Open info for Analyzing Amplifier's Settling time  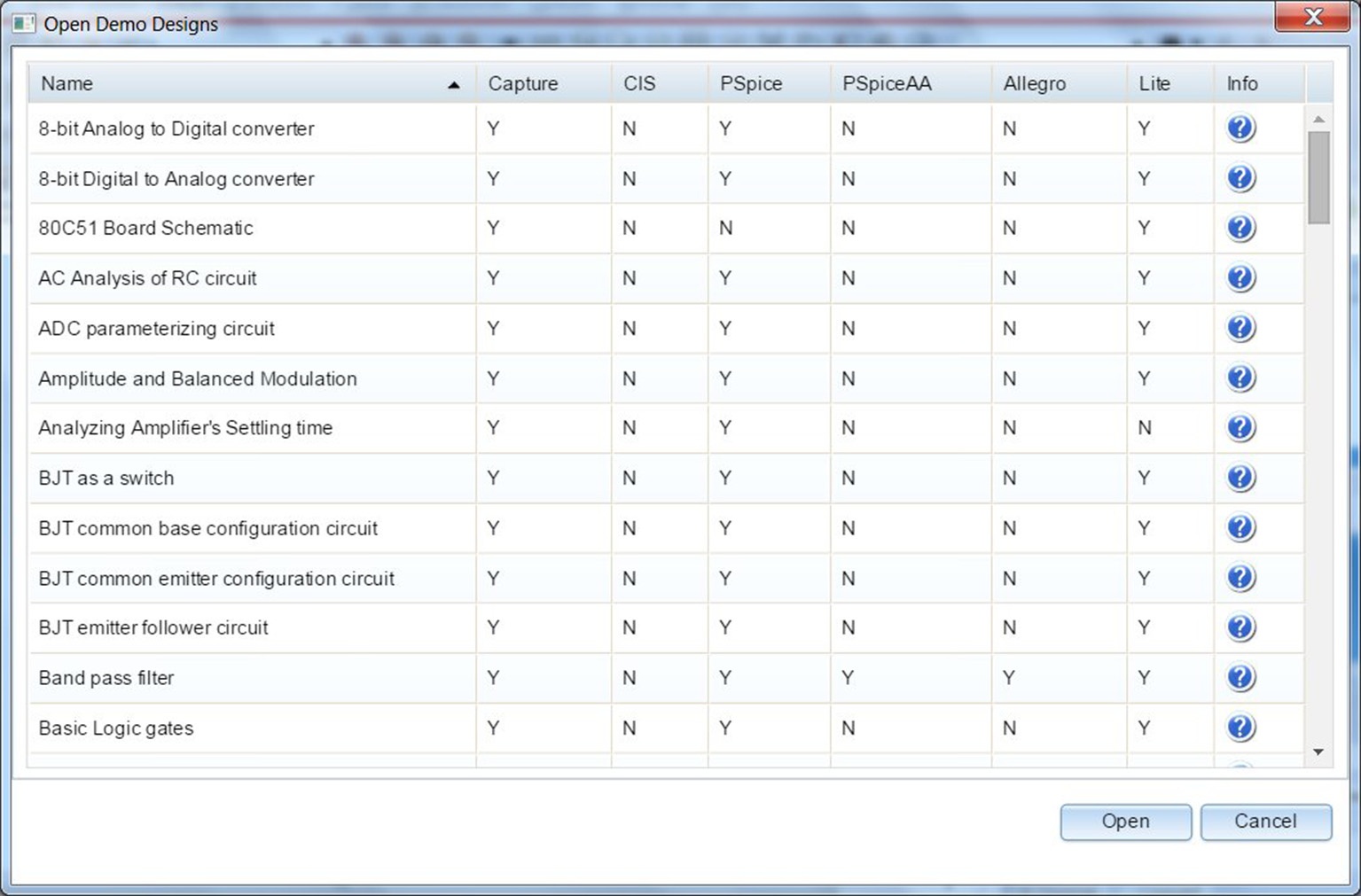point(1240,428)
